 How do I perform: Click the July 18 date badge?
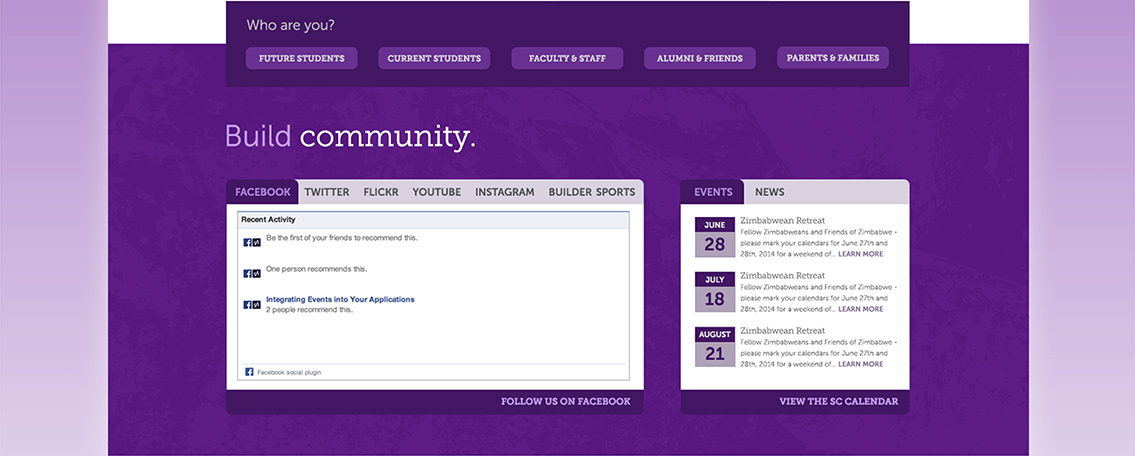pos(714,292)
